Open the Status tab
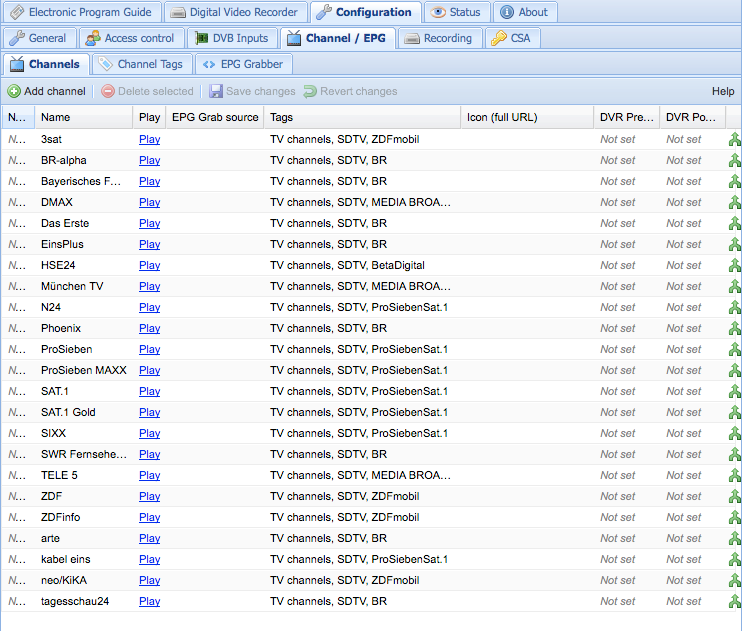Image resolution: width=742 pixels, height=631 pixels. click(457, 12)
